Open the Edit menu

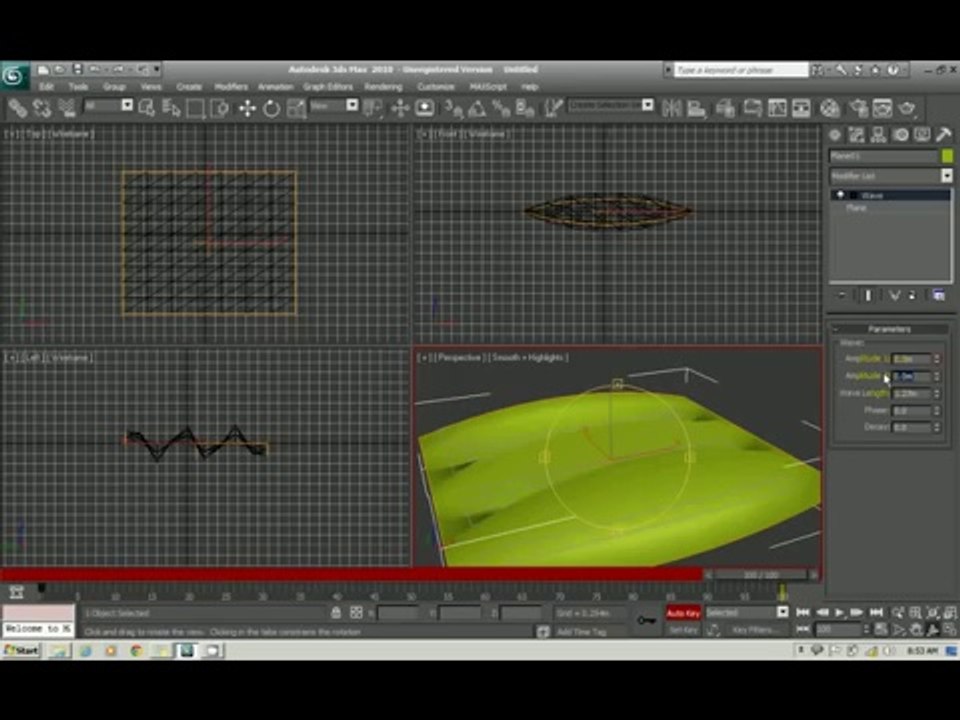[46, 87]
